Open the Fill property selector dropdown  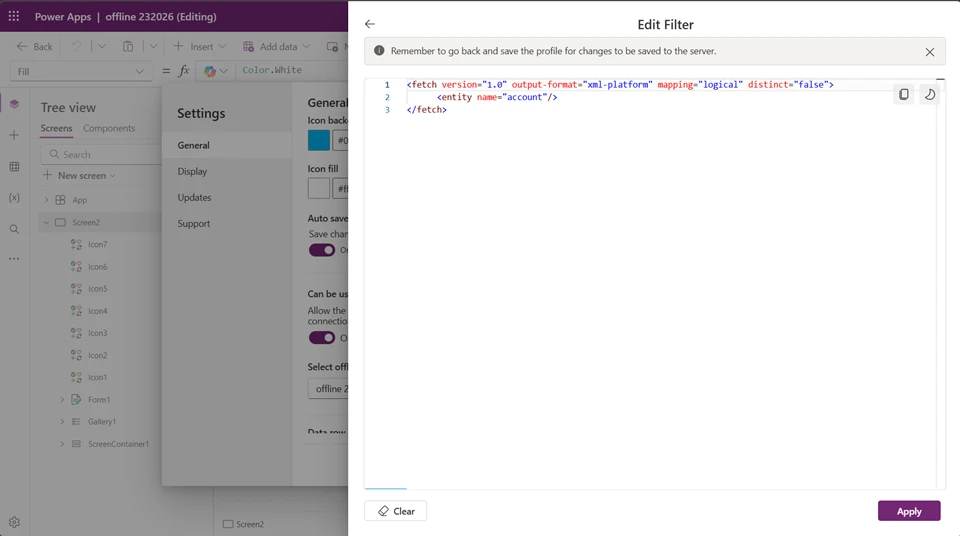point(80,72)
